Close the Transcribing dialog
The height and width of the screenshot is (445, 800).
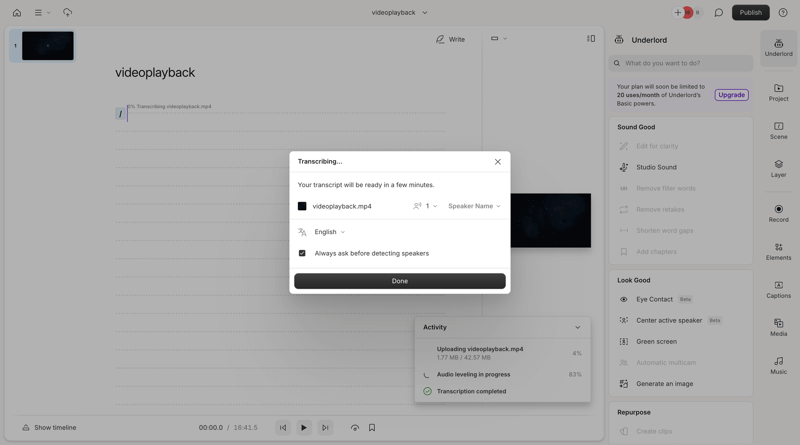(497, 162)
